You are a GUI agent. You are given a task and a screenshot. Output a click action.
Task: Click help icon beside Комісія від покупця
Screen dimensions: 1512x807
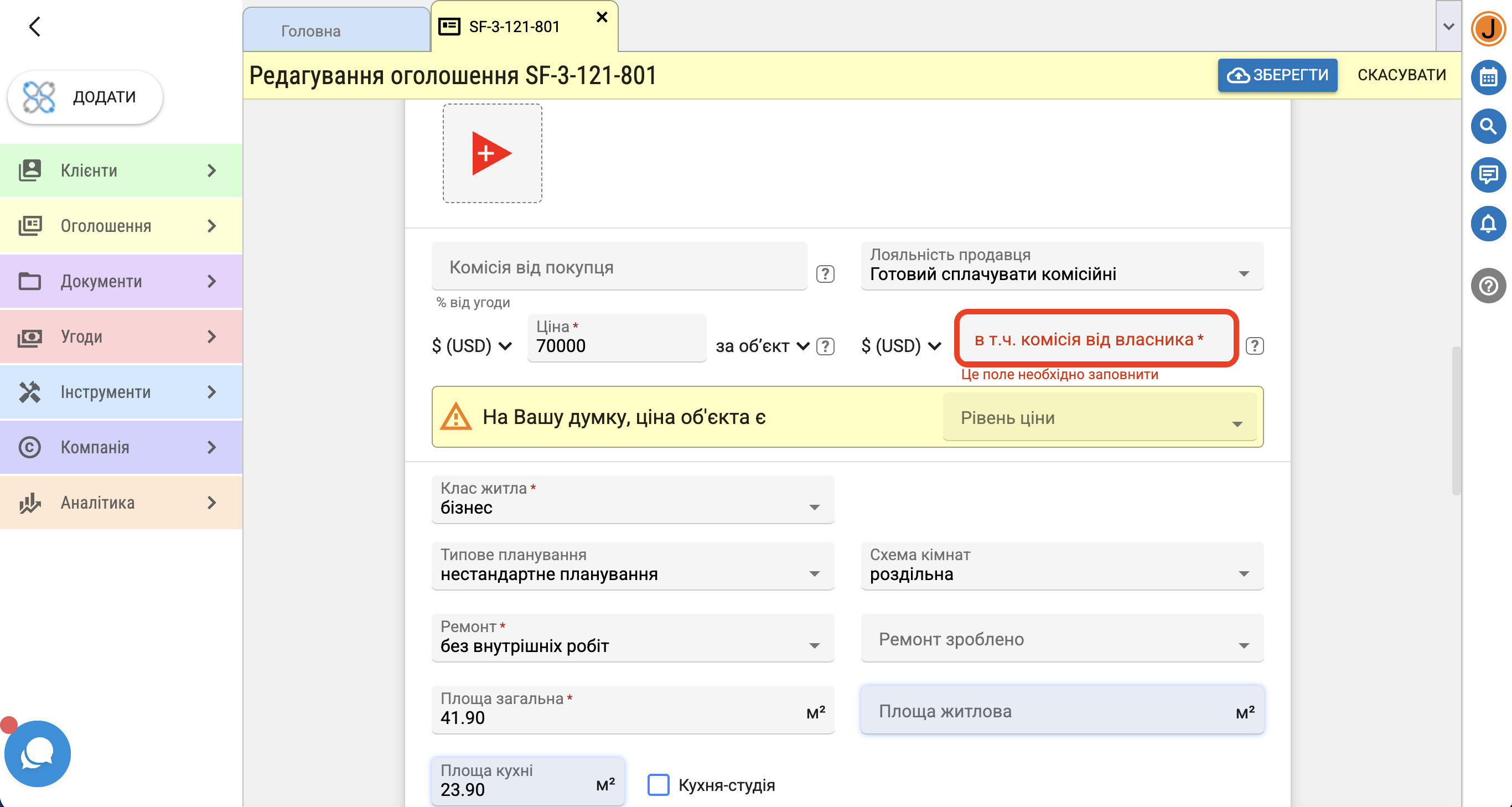pos(825,274)
